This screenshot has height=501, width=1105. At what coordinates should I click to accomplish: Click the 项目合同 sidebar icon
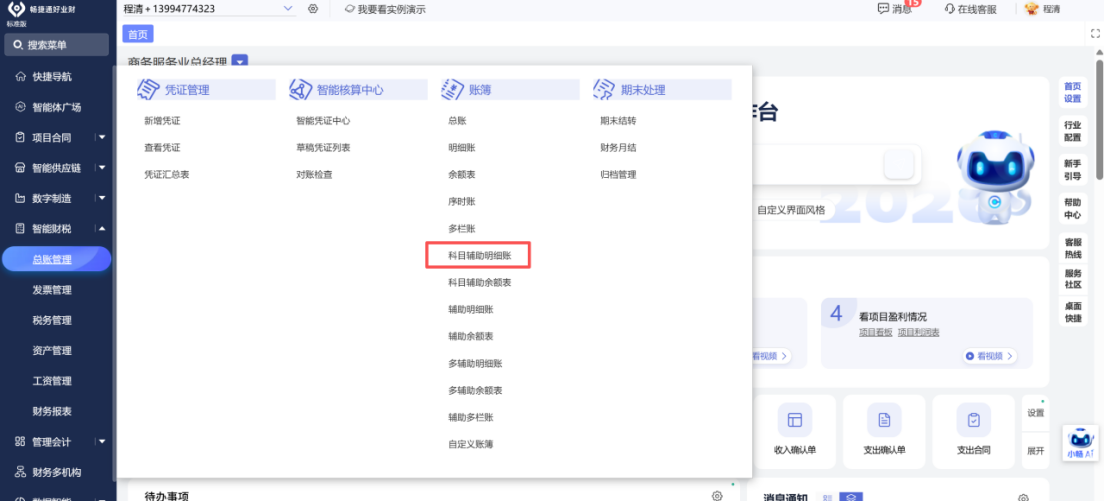20,137
